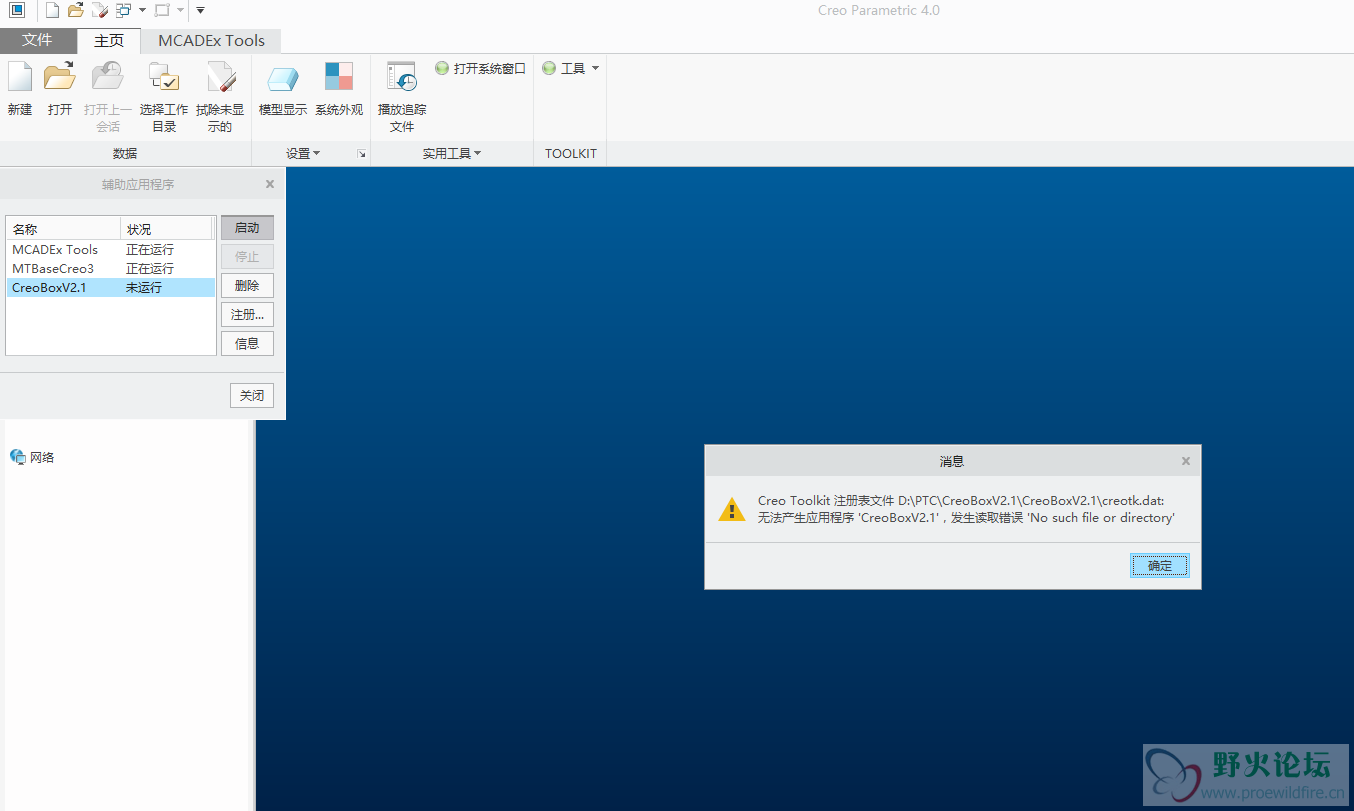Switch to the MCADEx Tools ribbon tab

(x=211, y=40)
